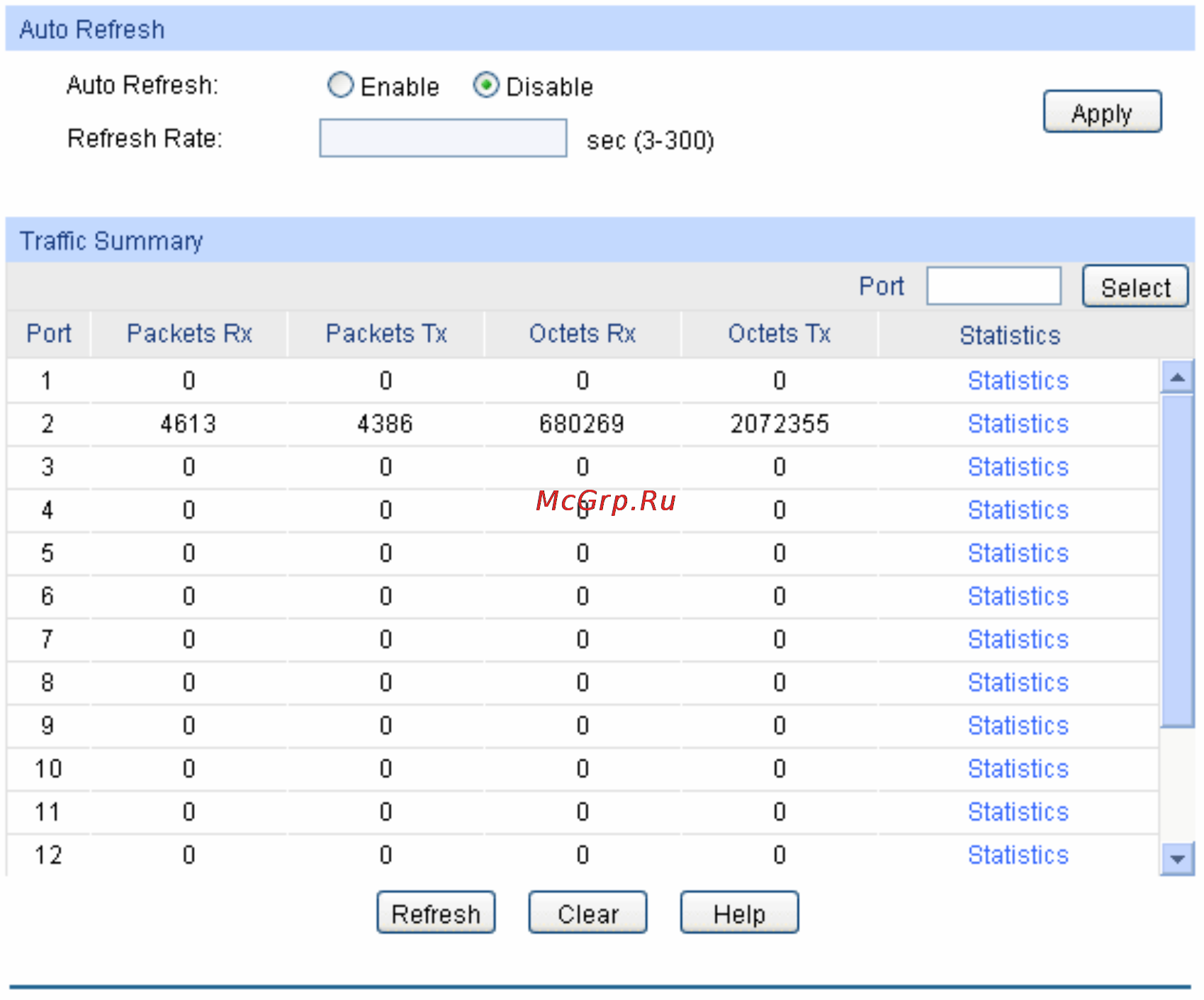Click the sec (3-300) hint text
The width and height of the screenshot is (1204, 1000).
tap(651, 140)
